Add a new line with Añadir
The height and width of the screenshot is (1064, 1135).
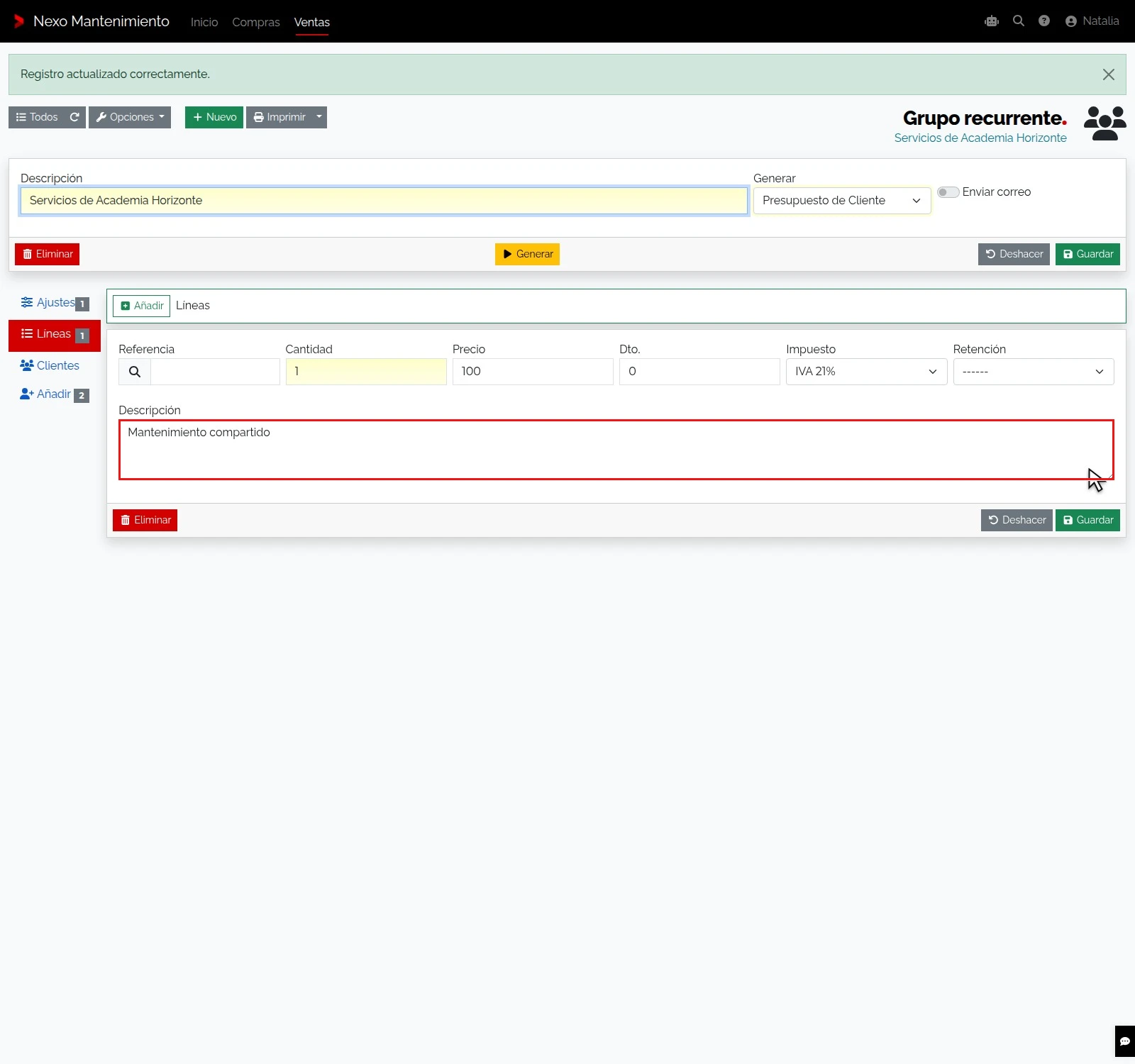pyautogui.click(x=141, y=306)
